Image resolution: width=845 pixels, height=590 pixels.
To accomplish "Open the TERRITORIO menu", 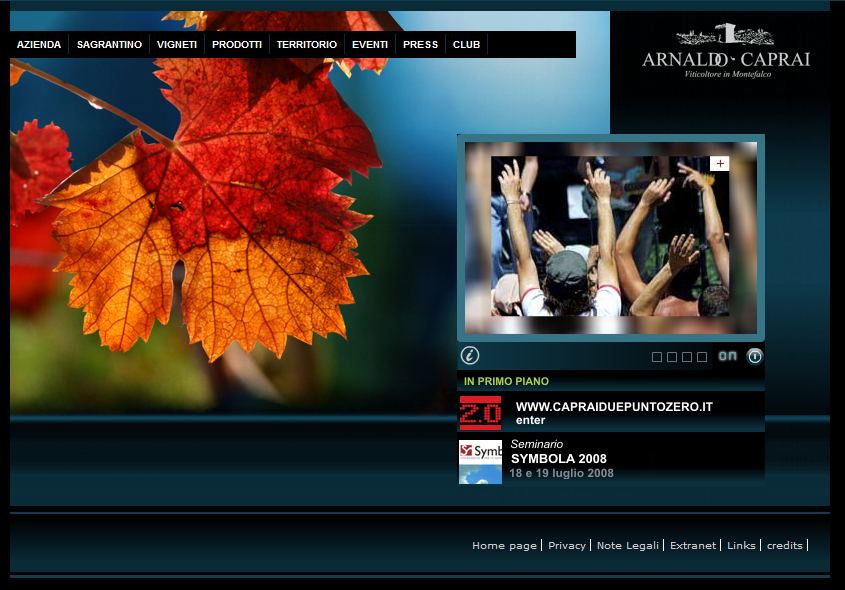I will click(x=307, y=45).
